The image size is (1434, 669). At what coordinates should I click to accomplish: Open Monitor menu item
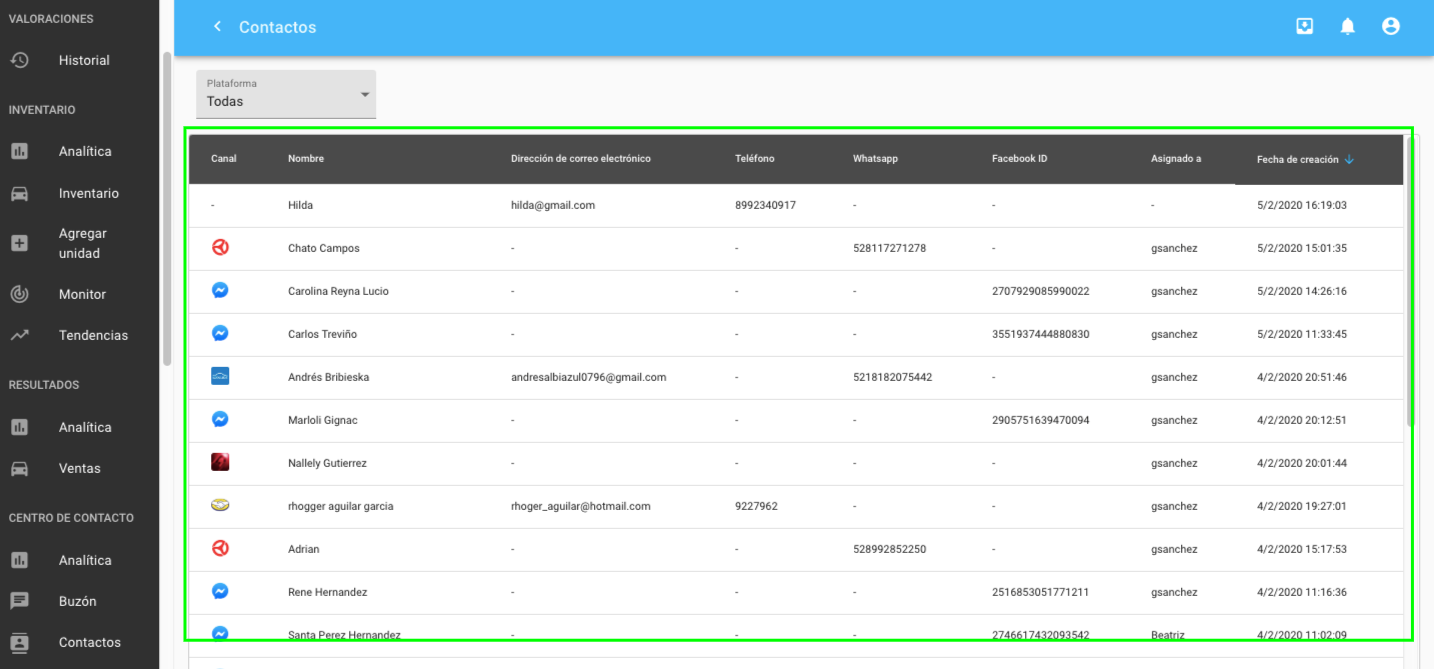[x=82, y=294]
